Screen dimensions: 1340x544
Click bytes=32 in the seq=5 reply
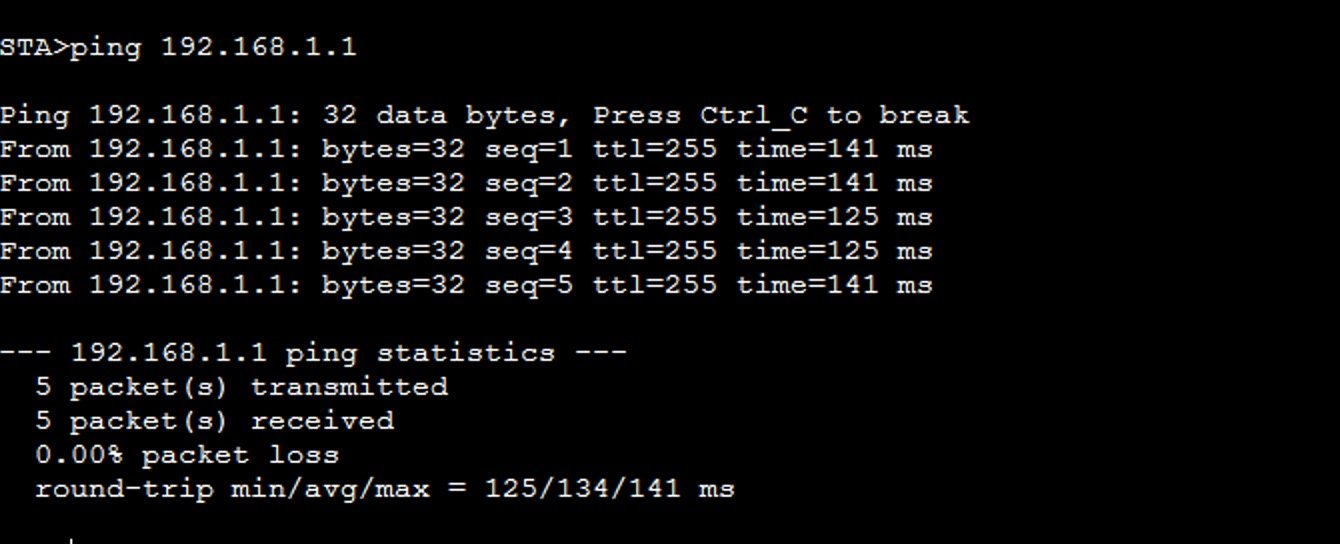(x=393, y=286)
